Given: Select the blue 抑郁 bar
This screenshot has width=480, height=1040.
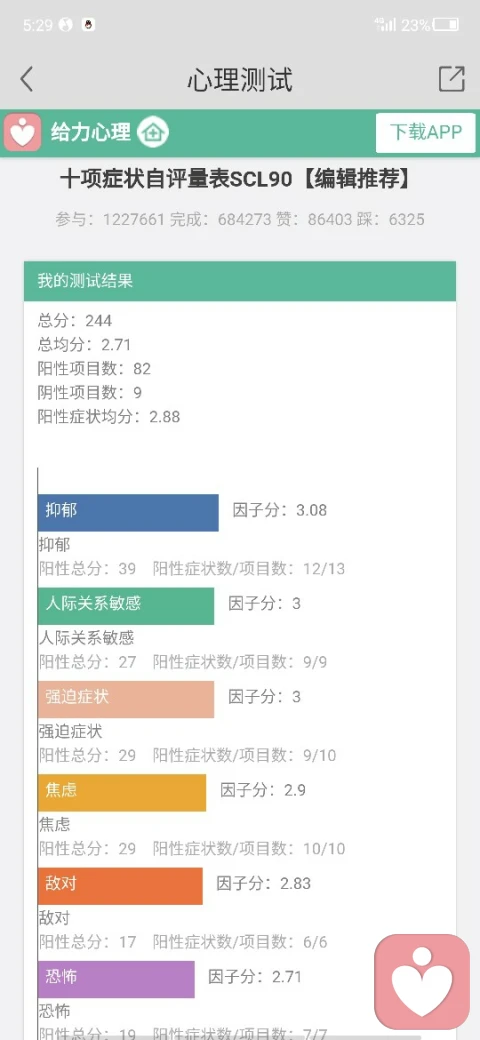Looking at the screenshot, I should (x=128, y=512).
